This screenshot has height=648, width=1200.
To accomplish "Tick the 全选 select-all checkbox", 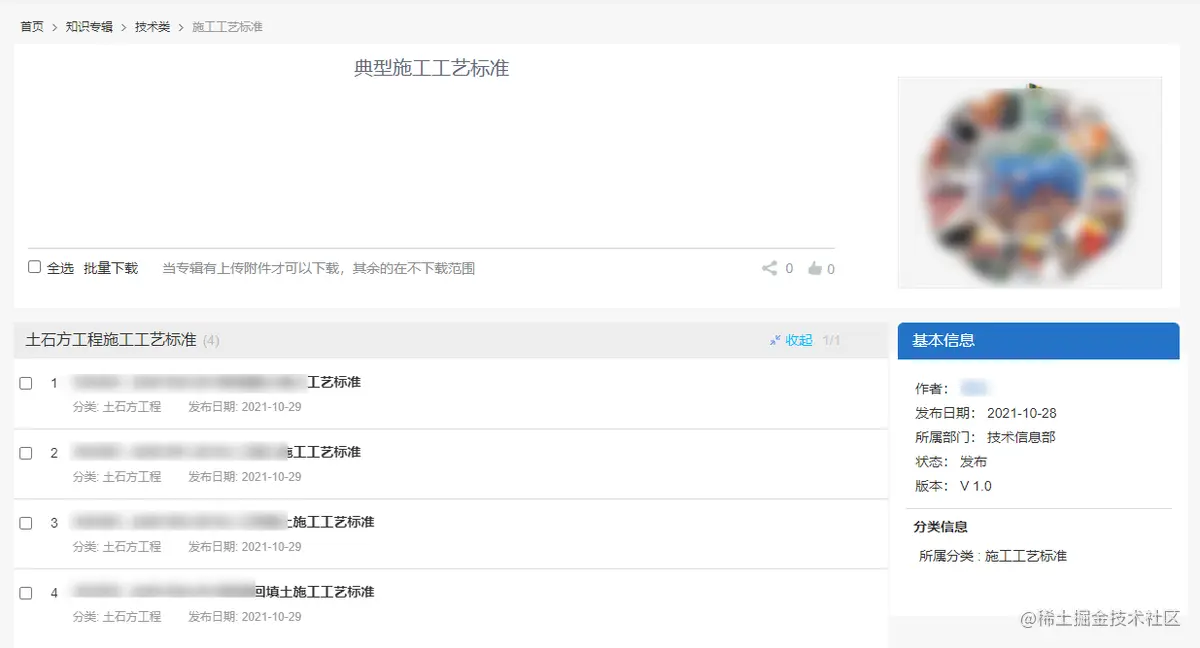I will coord(34,267).
